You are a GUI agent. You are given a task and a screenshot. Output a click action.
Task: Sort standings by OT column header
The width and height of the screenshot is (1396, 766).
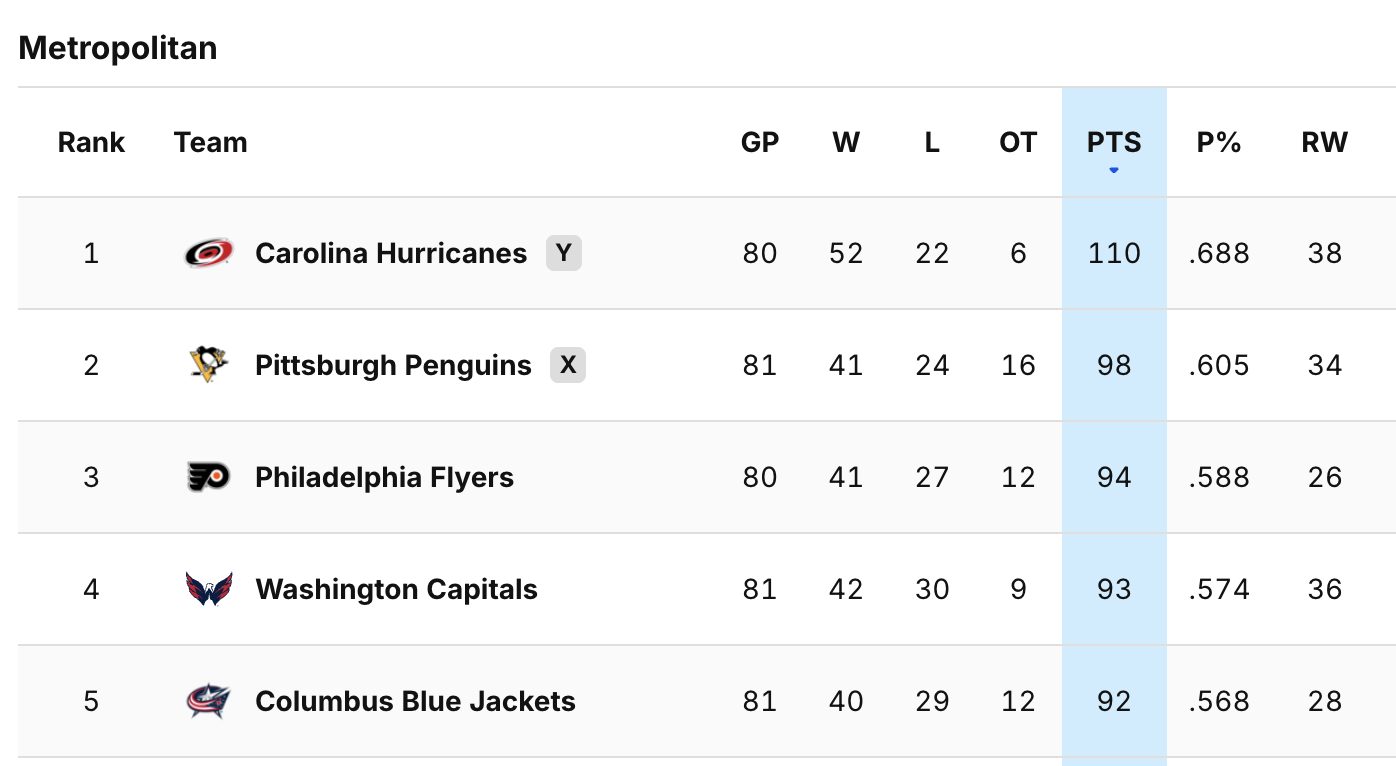pyautogui.click(x=1018, y=143)
